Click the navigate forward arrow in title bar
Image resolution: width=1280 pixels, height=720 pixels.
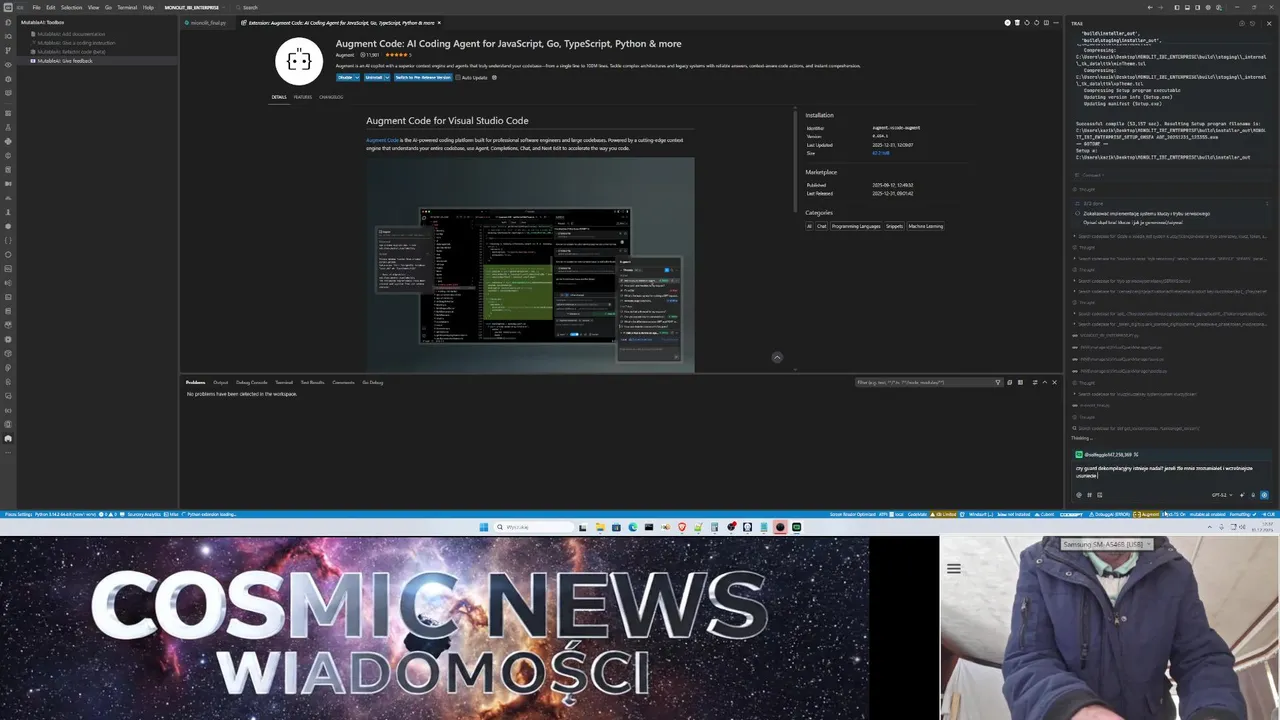(x=1160, y=7)
